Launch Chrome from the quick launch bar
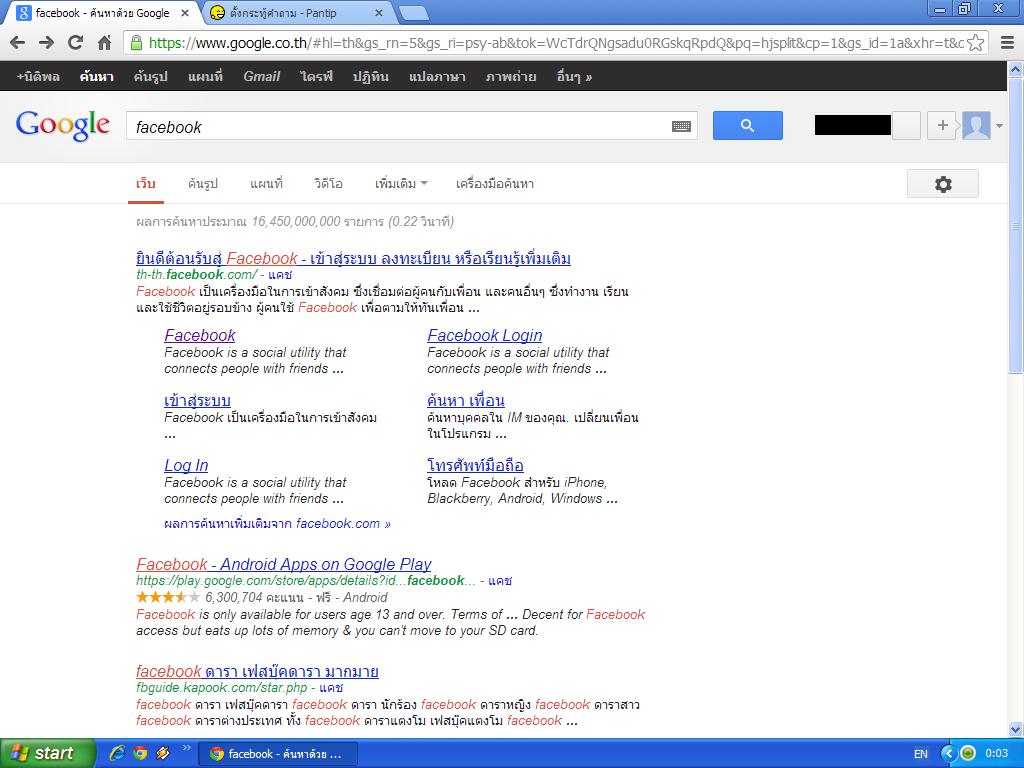The image size is (1024, 768). tap(140, 753)
